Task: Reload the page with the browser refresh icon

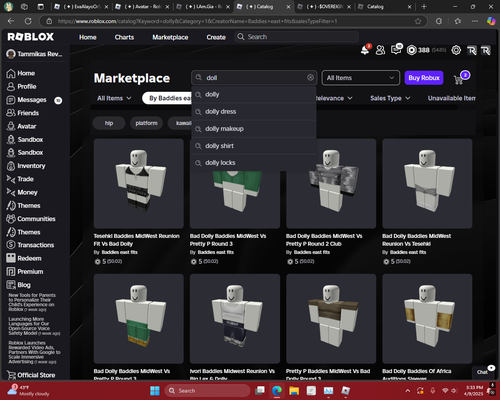Action: (28, 21)
